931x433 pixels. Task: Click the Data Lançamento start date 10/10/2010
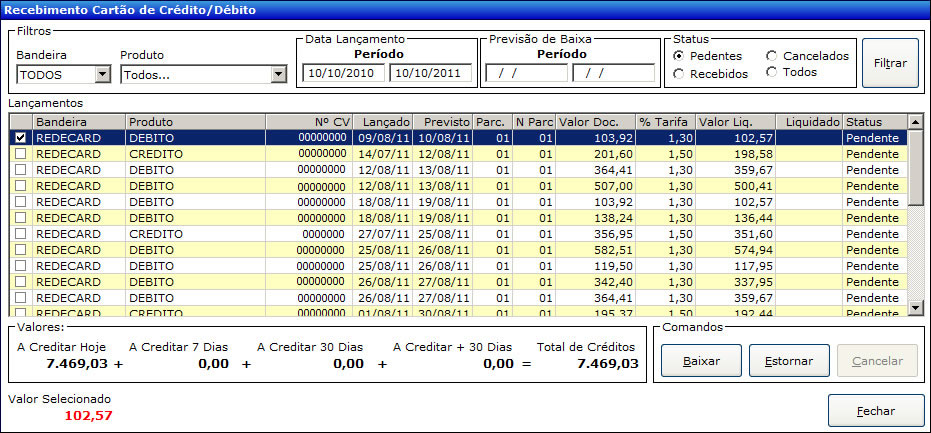[344, 73]
